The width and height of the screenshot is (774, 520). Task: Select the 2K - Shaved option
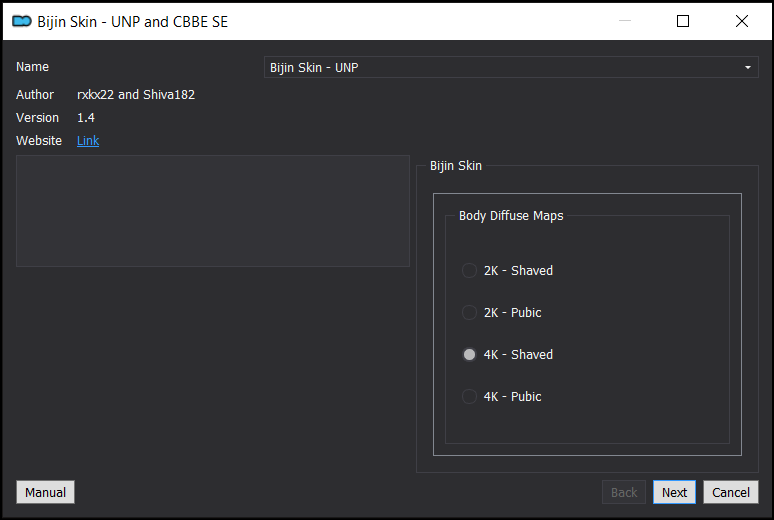(x=507, y=271)
